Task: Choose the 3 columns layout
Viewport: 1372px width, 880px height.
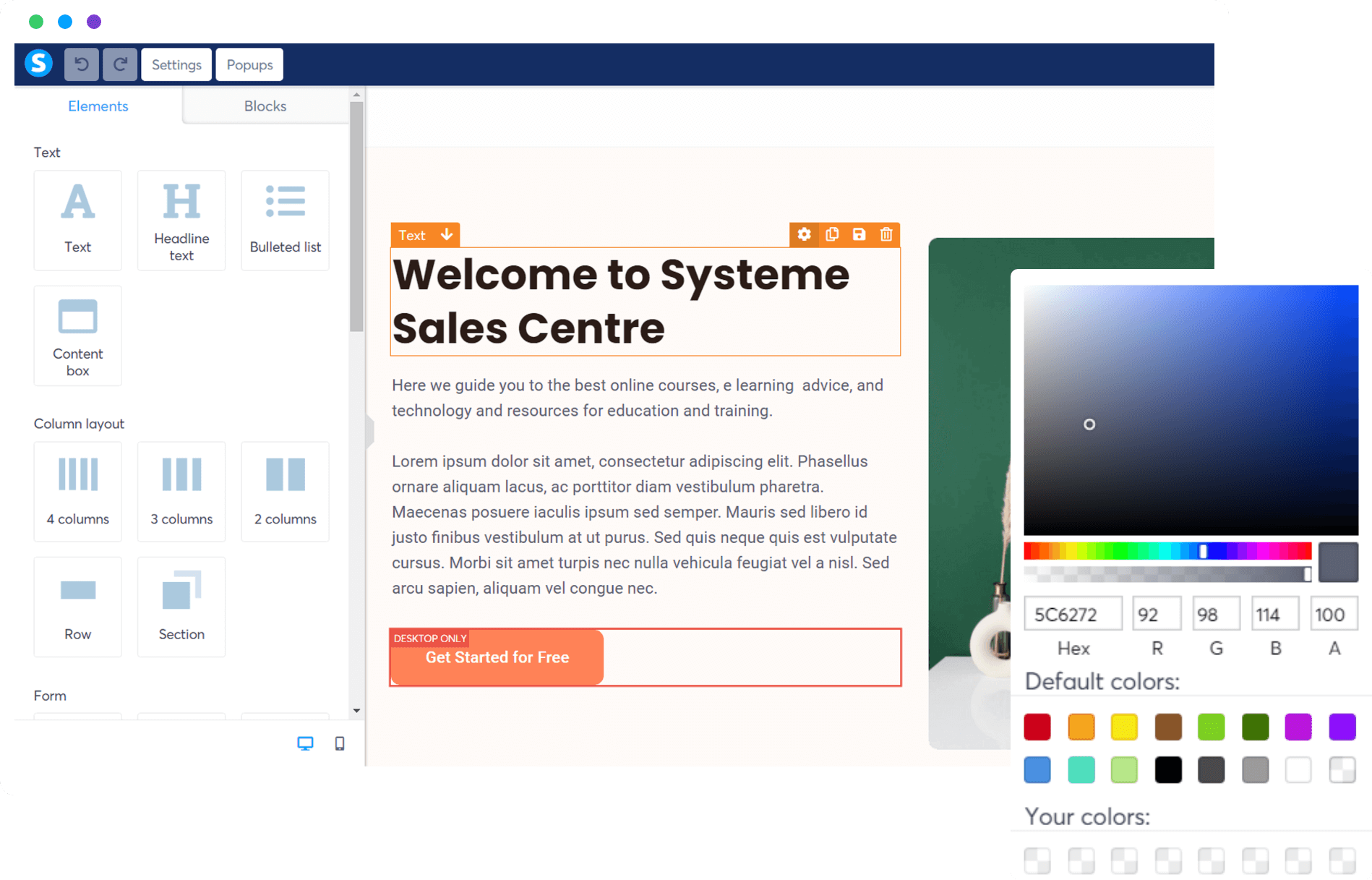Action: tap(181, 491)
